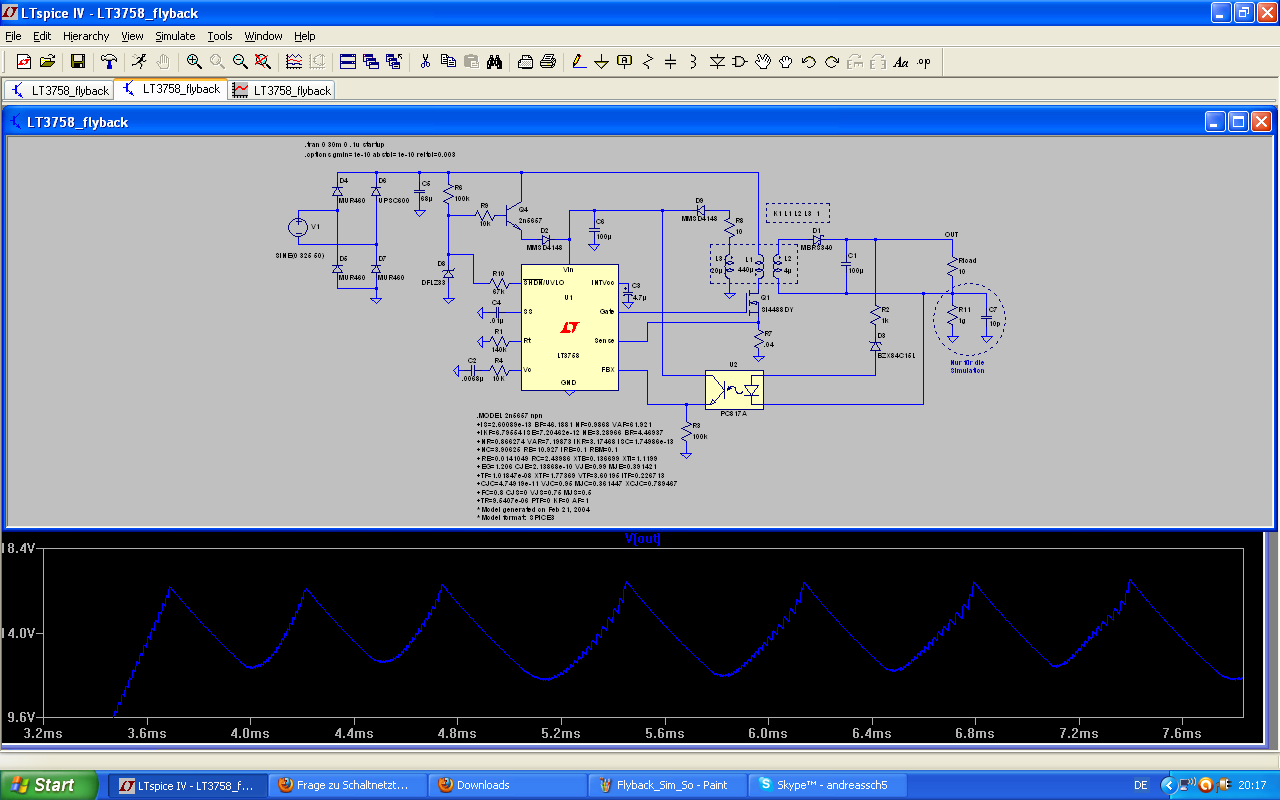Open the Control Panel hammer icon

tap(109, 62)
